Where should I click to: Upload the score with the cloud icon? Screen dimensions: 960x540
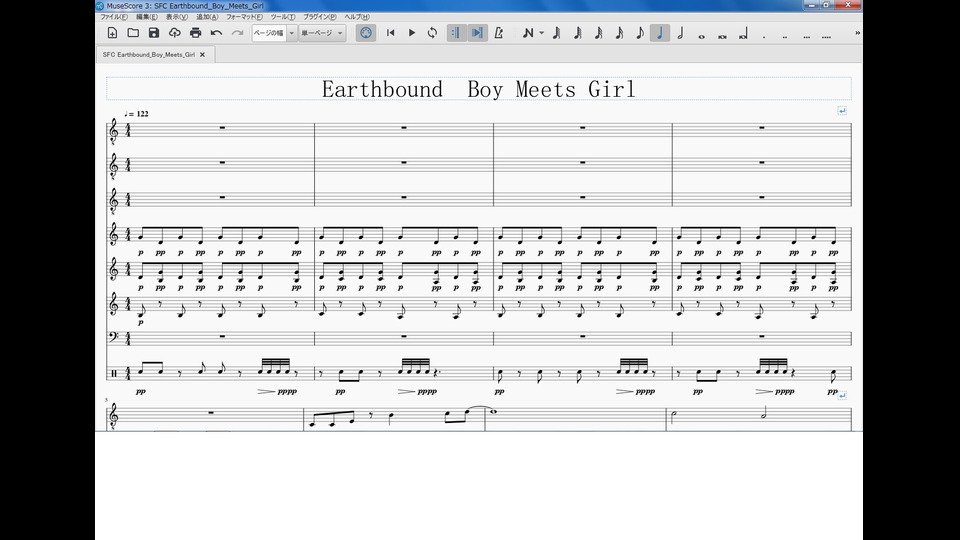pos(174,33)
